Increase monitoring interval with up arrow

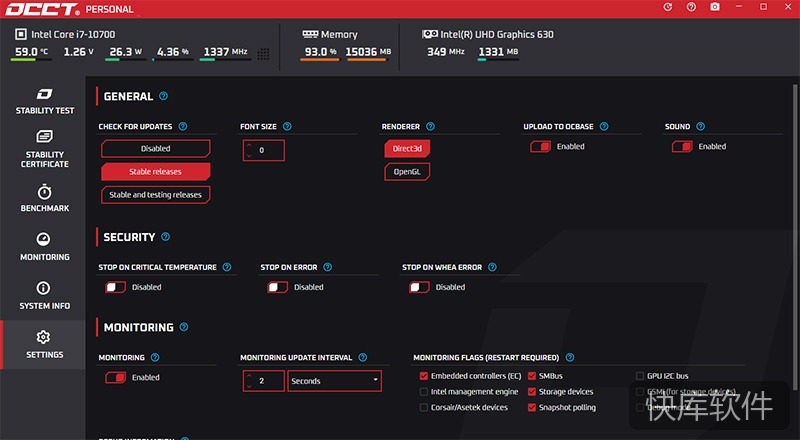249,376
